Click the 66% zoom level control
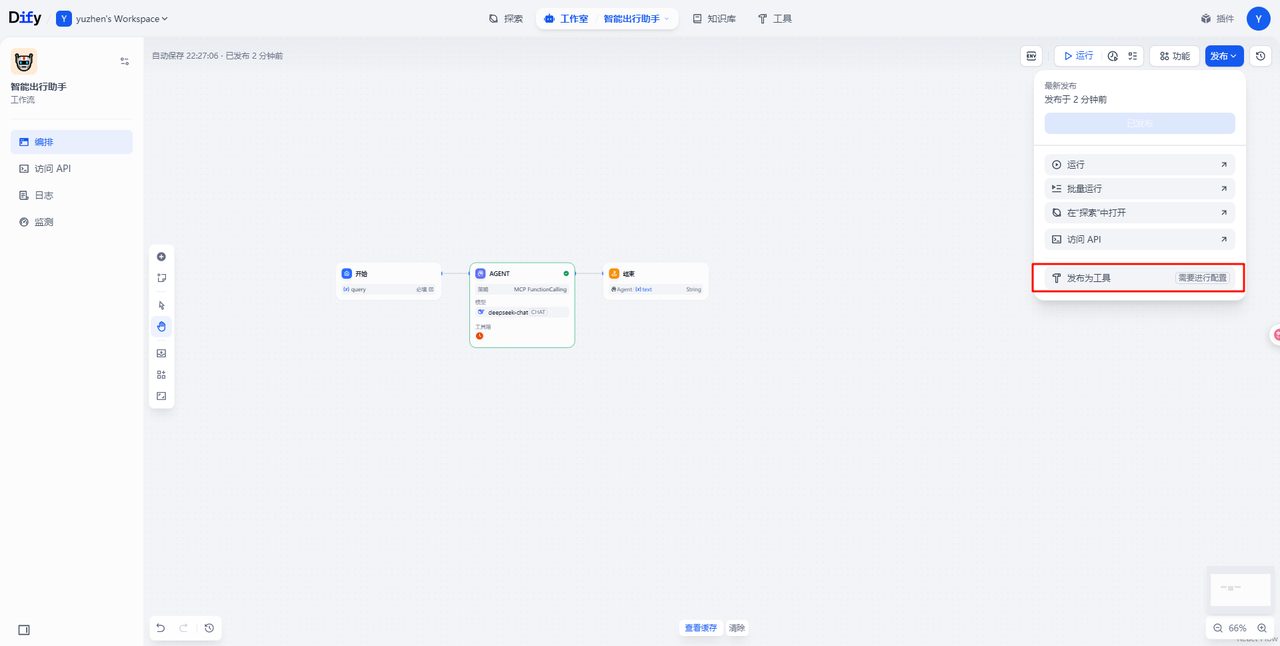This screenshot has width=1280, height=646. 1238,628
